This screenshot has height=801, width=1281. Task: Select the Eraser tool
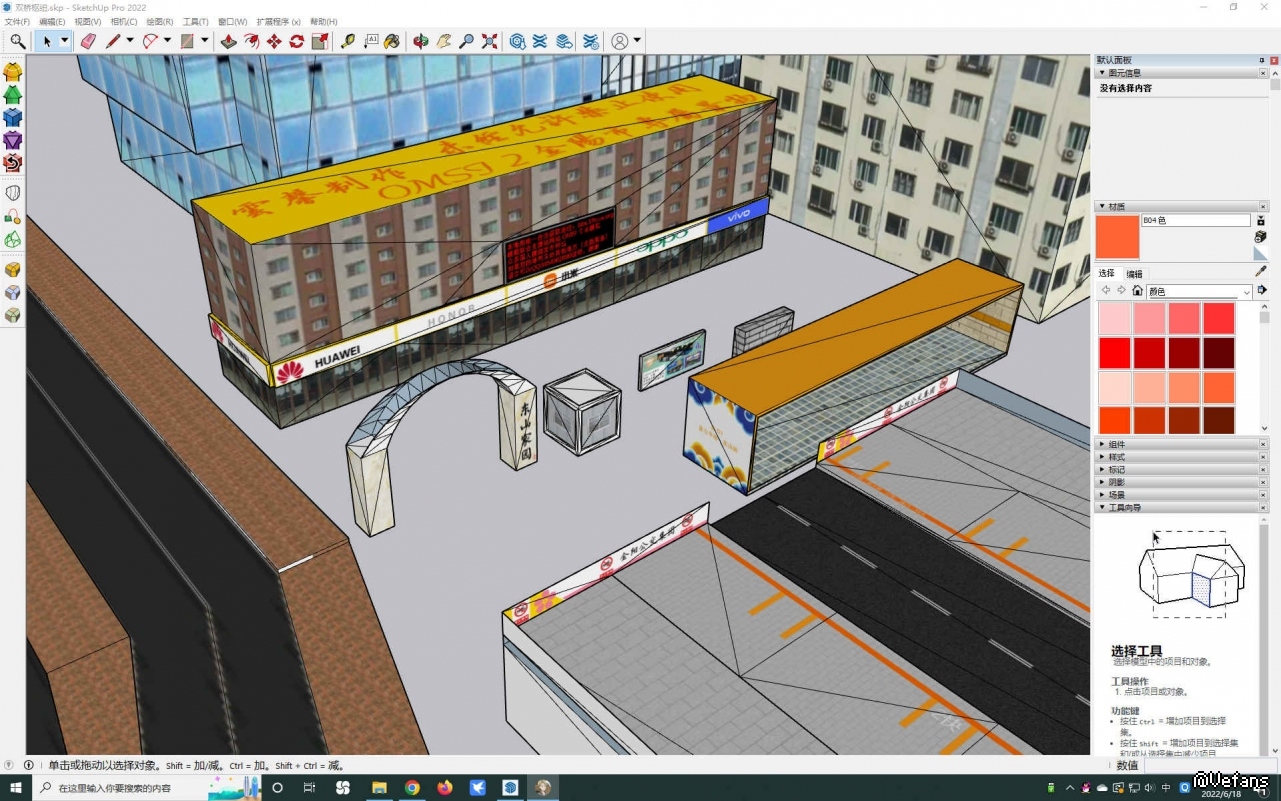(87, 41)
